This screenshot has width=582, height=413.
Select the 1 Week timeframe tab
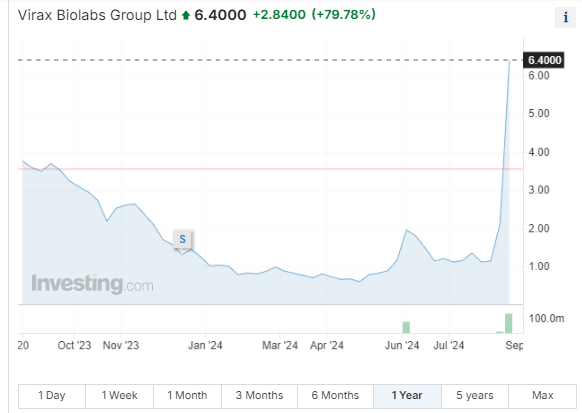click(120, 396)
